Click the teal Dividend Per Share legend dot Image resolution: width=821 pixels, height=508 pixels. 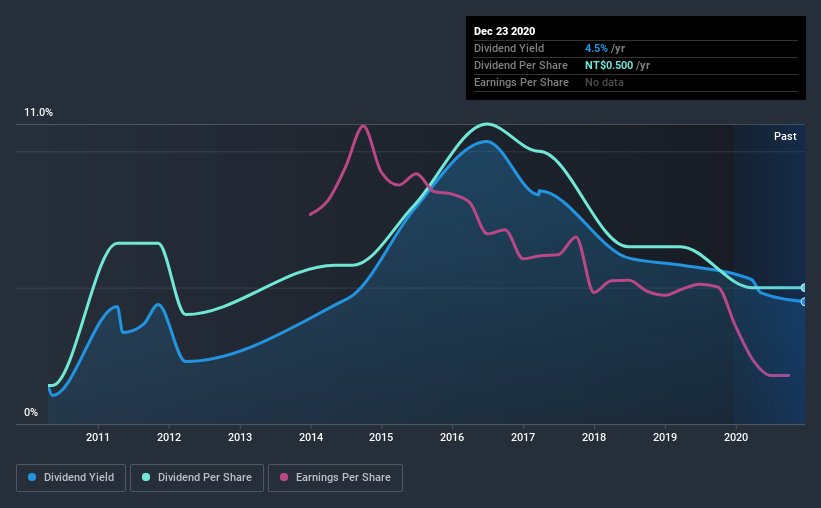pos(146,477)
